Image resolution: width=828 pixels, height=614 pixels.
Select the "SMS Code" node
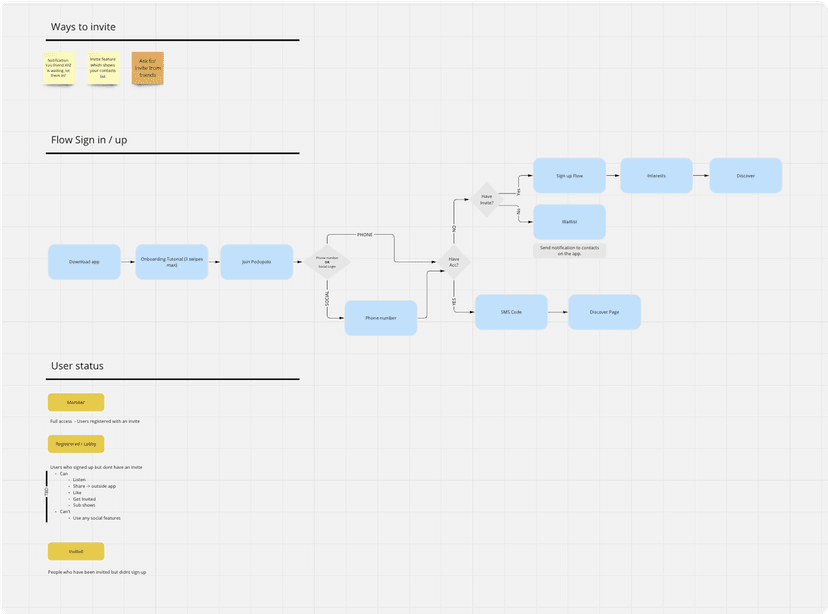pos(512,311)
